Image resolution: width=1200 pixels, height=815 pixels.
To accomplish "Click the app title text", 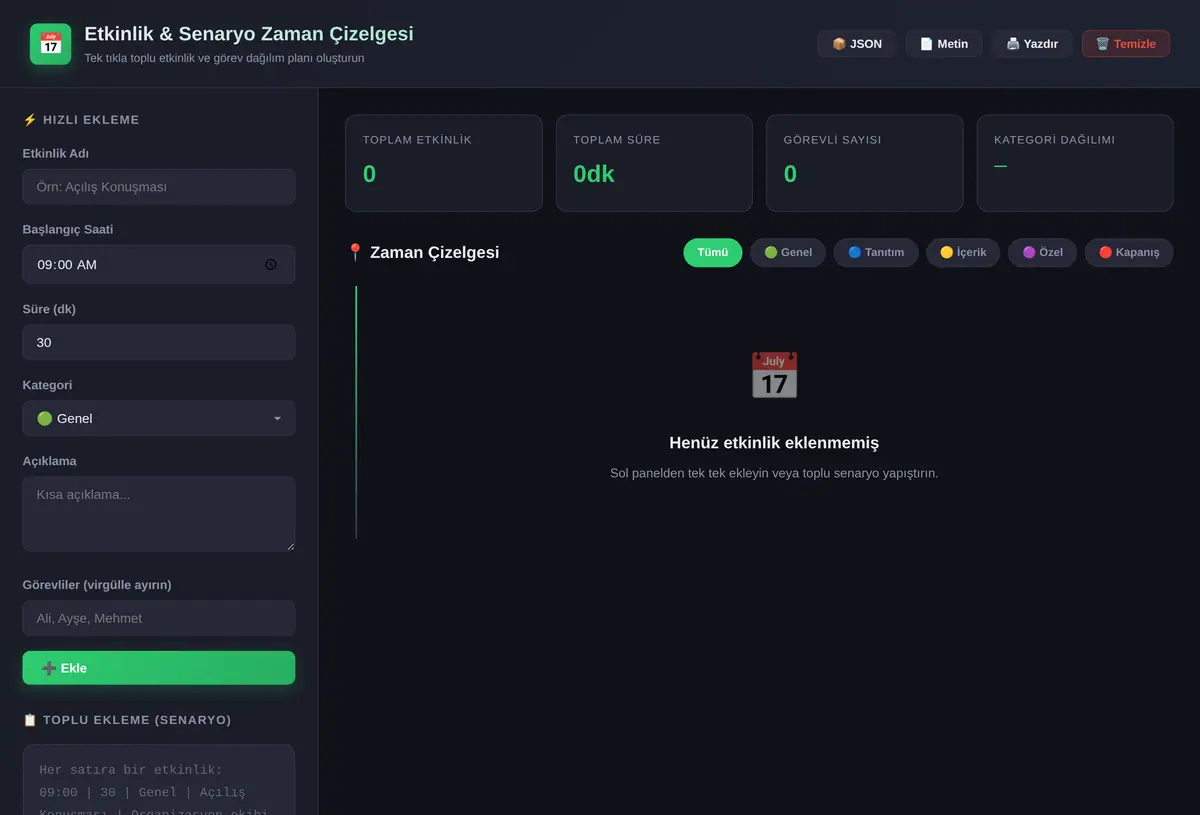I will point(249,34).
